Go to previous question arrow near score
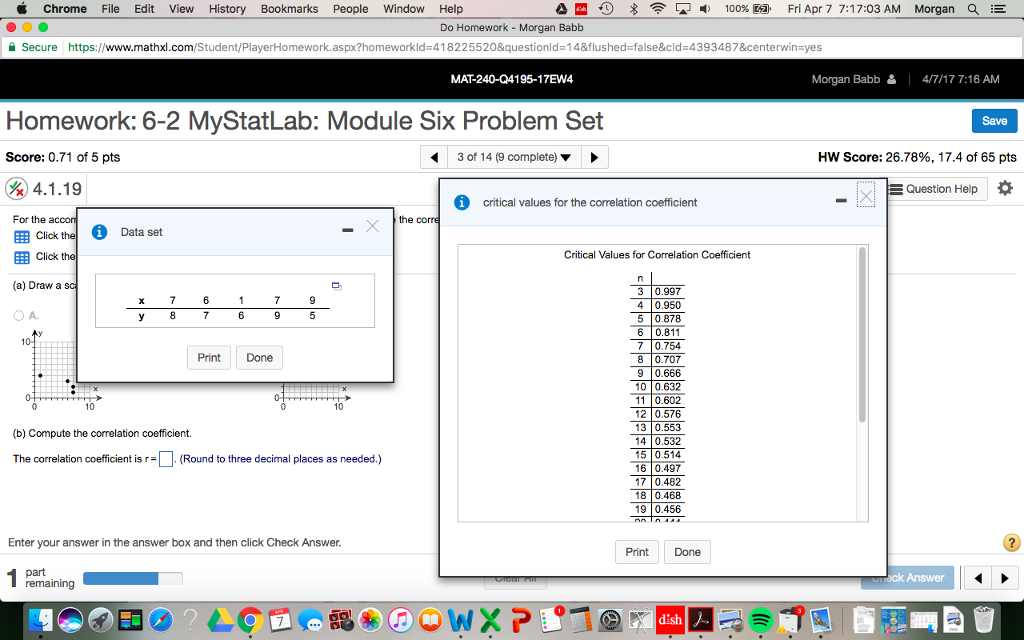The height and width of the screenshot is (640, 1024). point(434,157)
